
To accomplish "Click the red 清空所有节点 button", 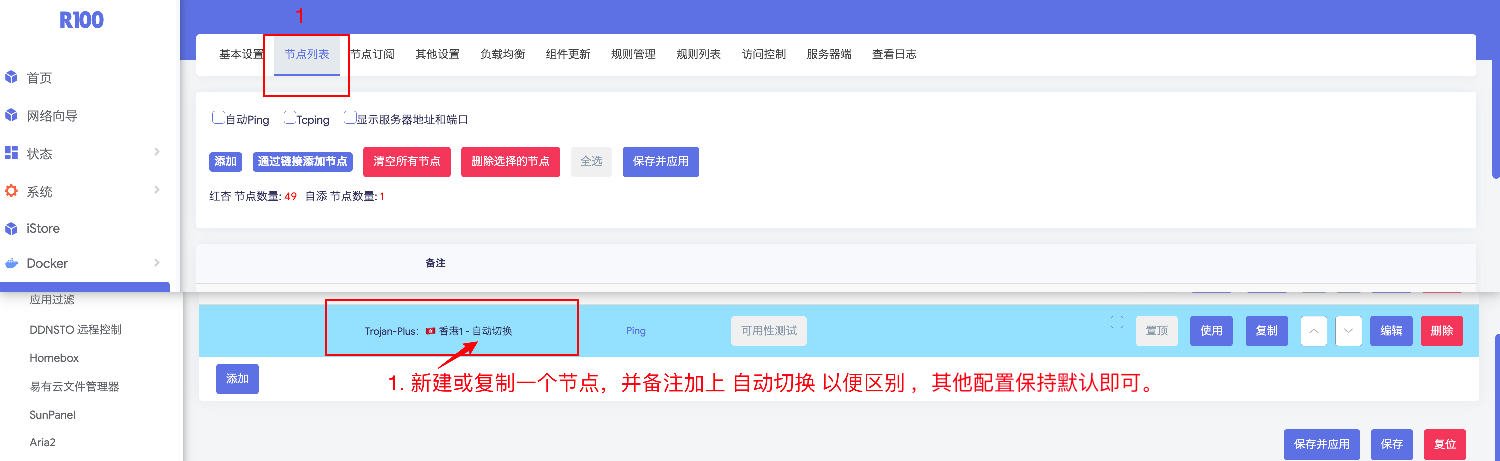I will click(406, 161).
